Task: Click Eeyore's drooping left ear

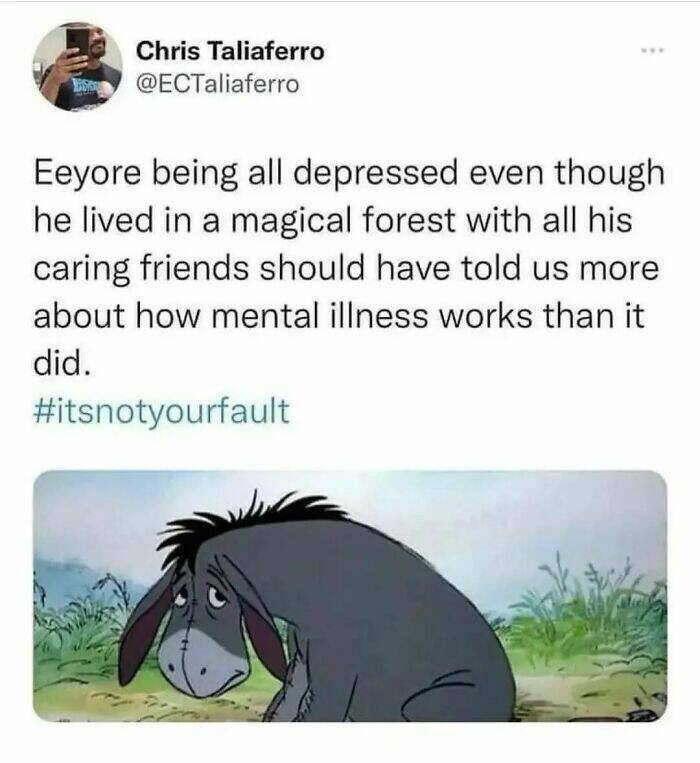Action: (x=144, y=633)
